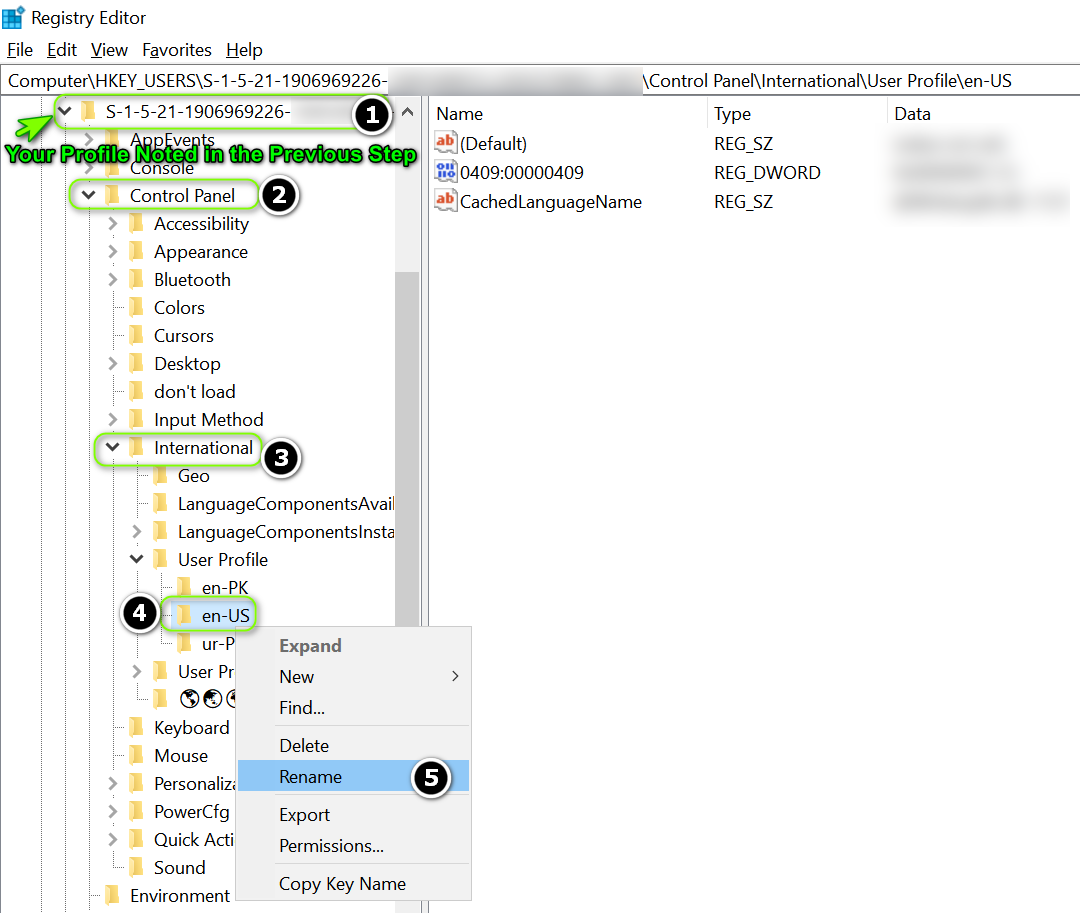Select the Console tree key
The height and width of the screenshot is (913, 1080).
[162, 169]
